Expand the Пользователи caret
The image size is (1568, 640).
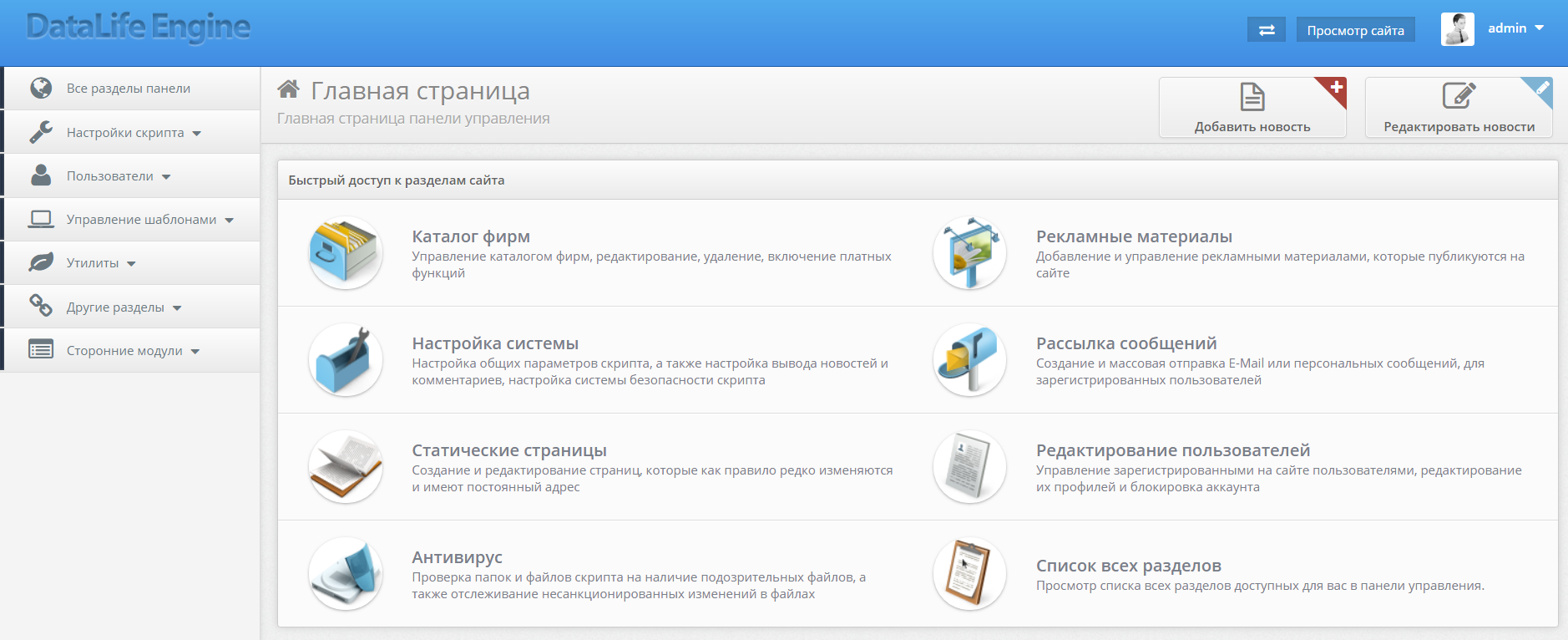tap(166, 177)
